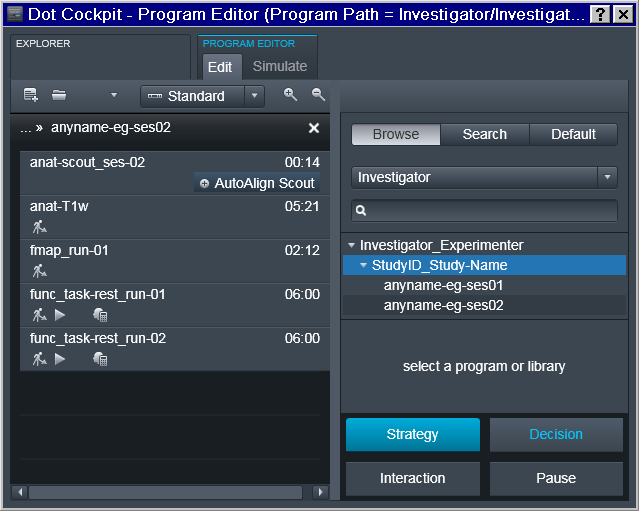639x511 pixels.
Task: Click the head calculator icon under func_task-rest_run-01
Action: click(x=100, y=315)
